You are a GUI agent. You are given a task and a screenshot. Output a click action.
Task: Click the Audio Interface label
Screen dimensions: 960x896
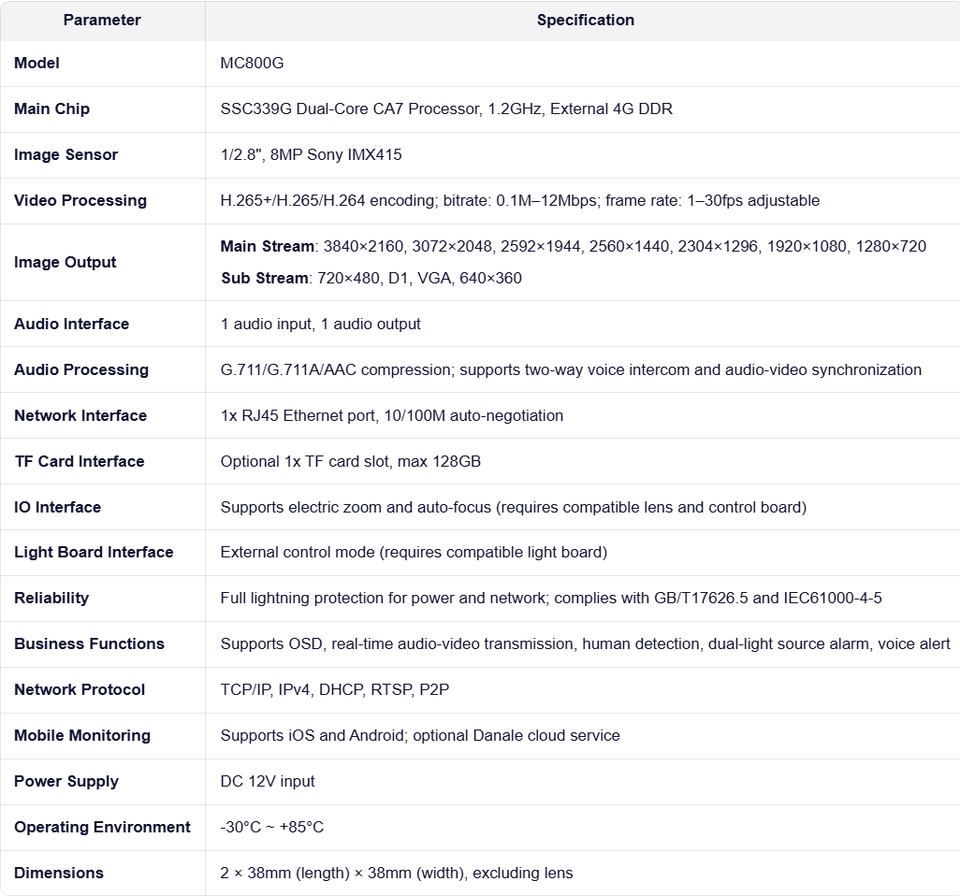(72, 324)
